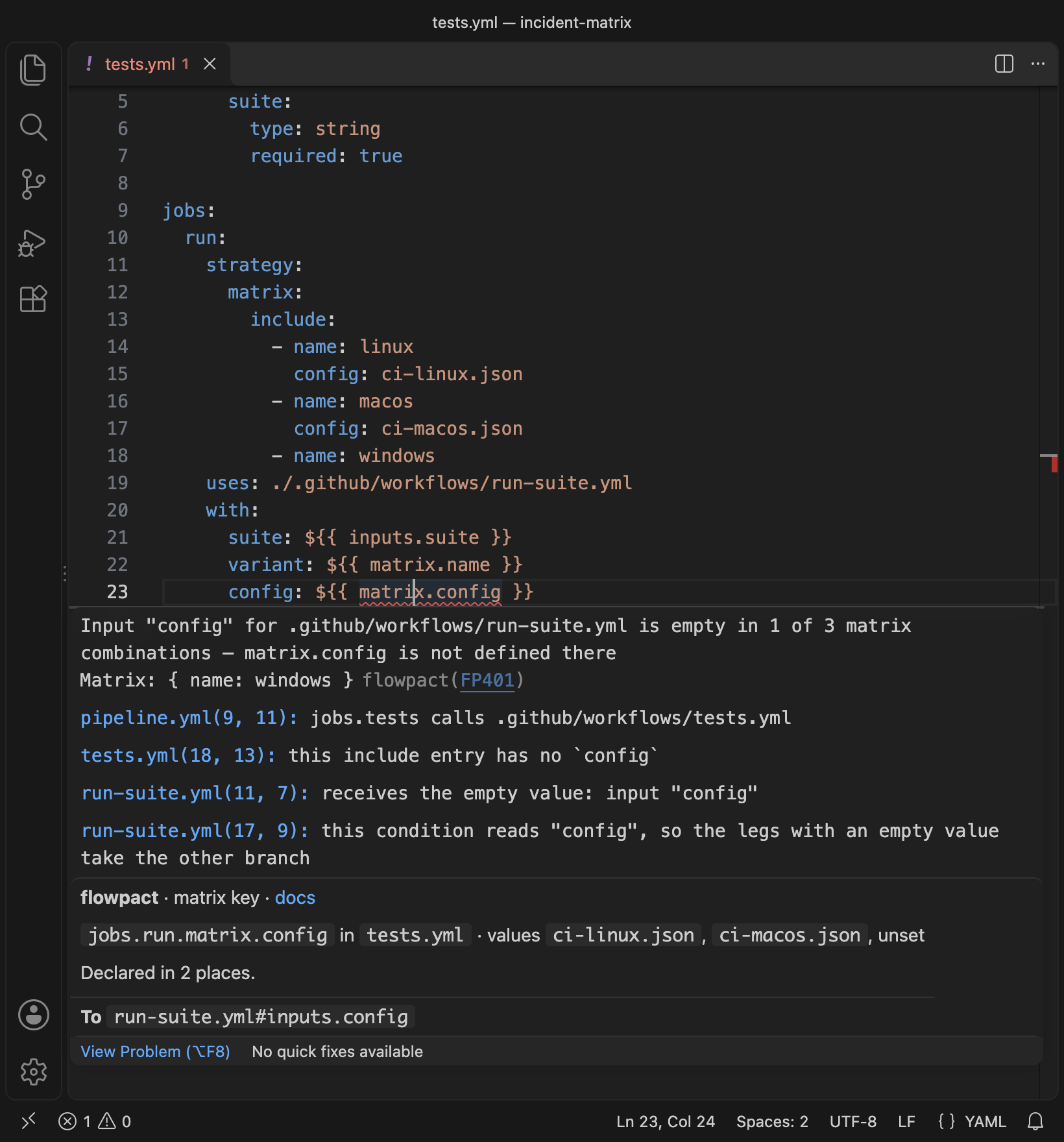Open the Extensions view
Image resolution: width=1064 pixels, height=1142 pixels.
pos(33,299)
